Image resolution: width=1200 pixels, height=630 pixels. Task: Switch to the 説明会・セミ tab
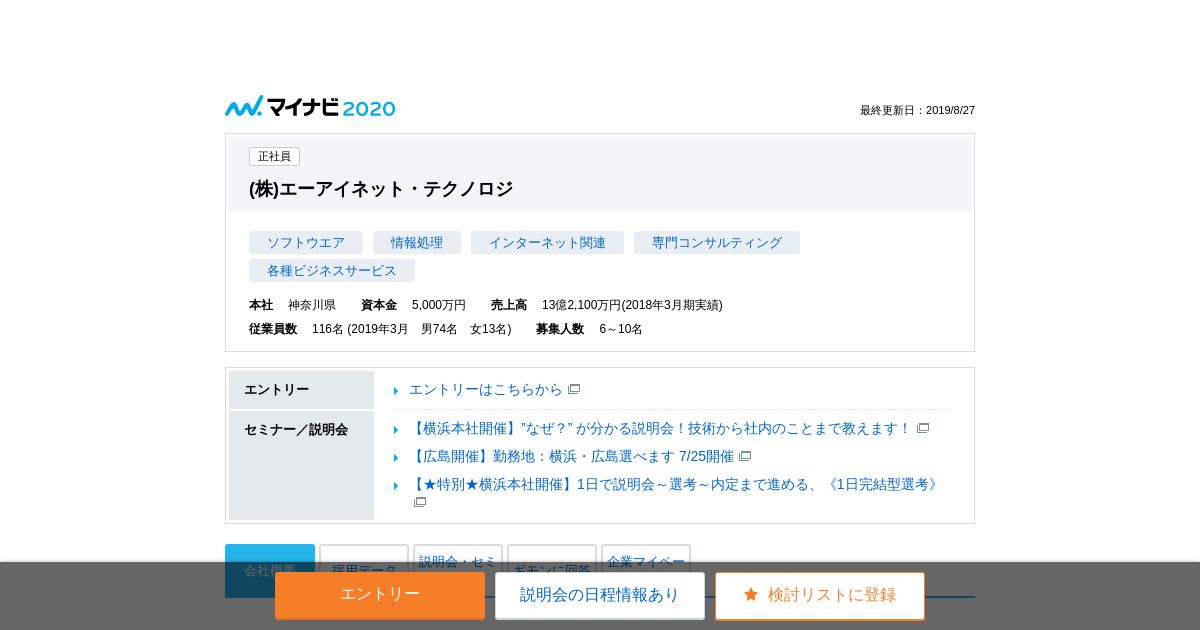click(458, 570)
